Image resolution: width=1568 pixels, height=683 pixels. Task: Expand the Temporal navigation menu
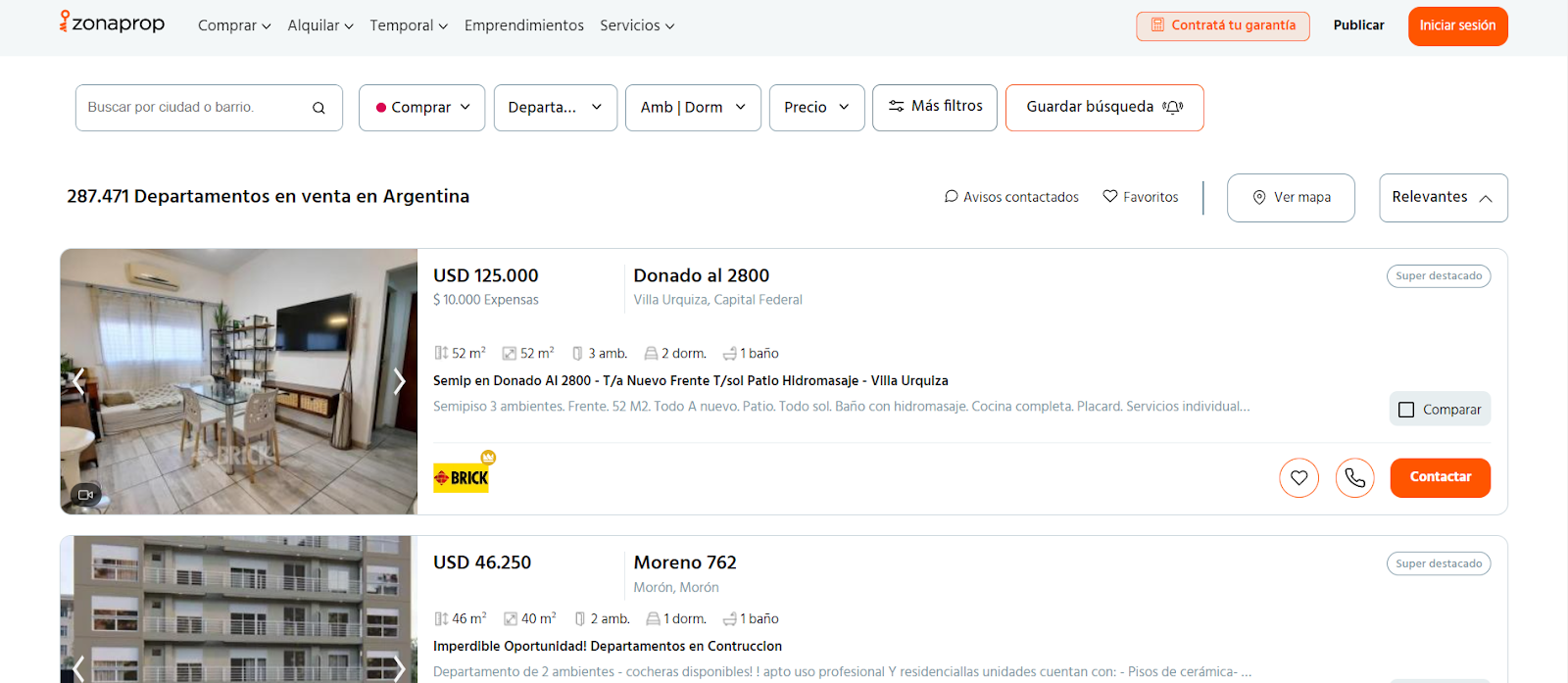pos(409,25)
